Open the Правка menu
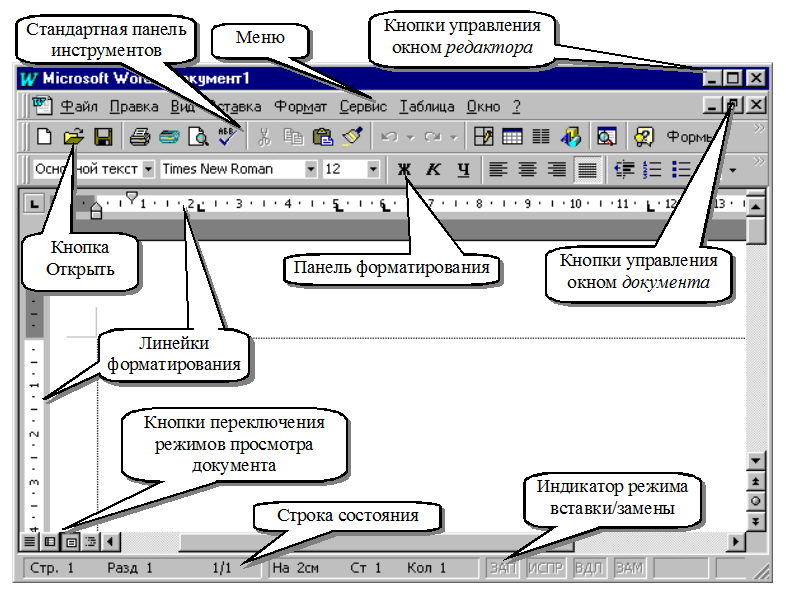Screen dimensions: 786x591 (134, 106)
